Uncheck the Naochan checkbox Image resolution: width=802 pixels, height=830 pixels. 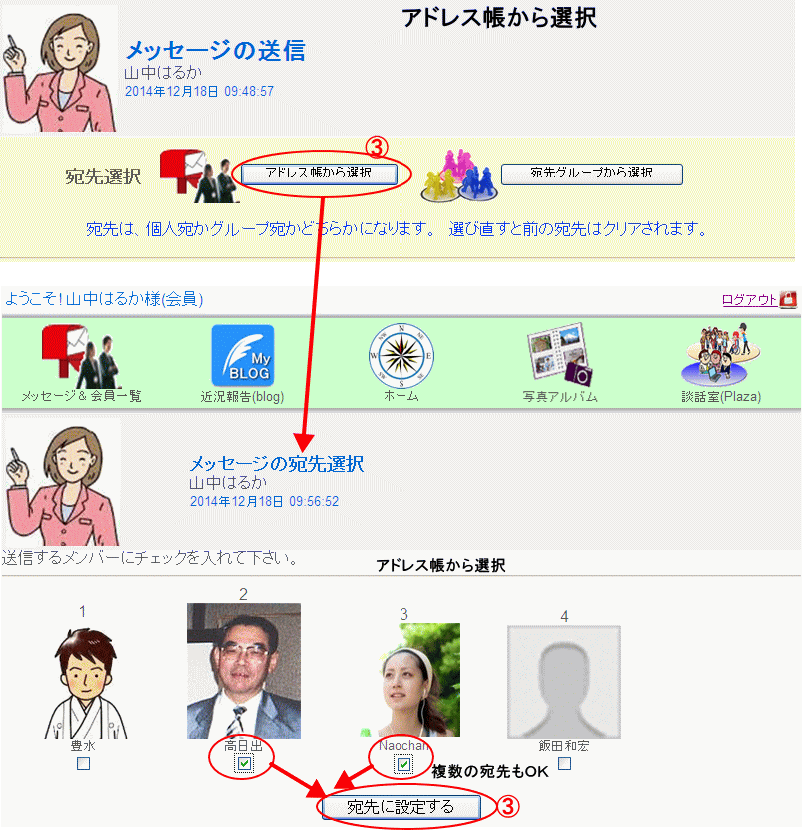[403, 764]
